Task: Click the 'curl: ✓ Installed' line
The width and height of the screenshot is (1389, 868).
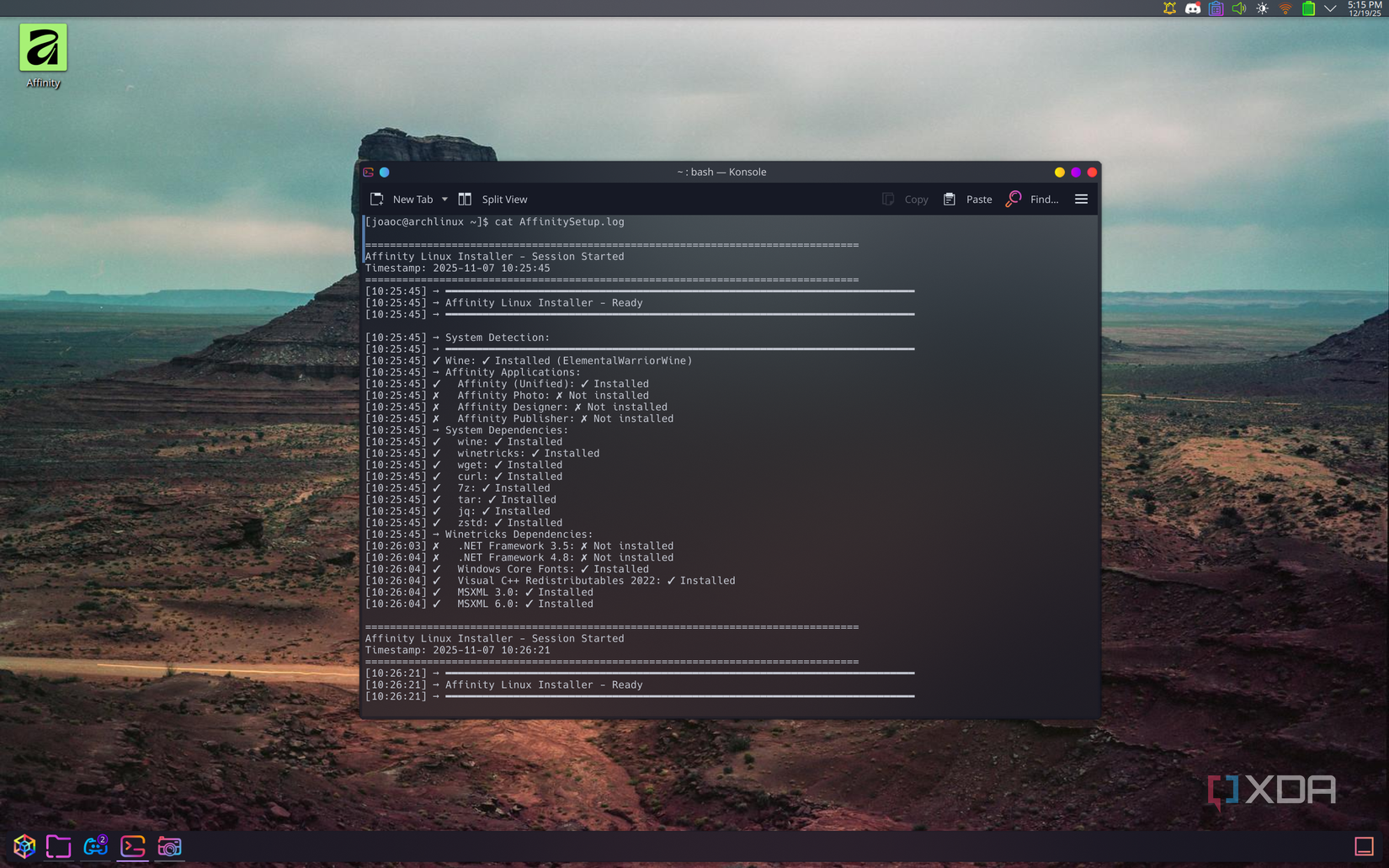Action: tap(464, 477)
